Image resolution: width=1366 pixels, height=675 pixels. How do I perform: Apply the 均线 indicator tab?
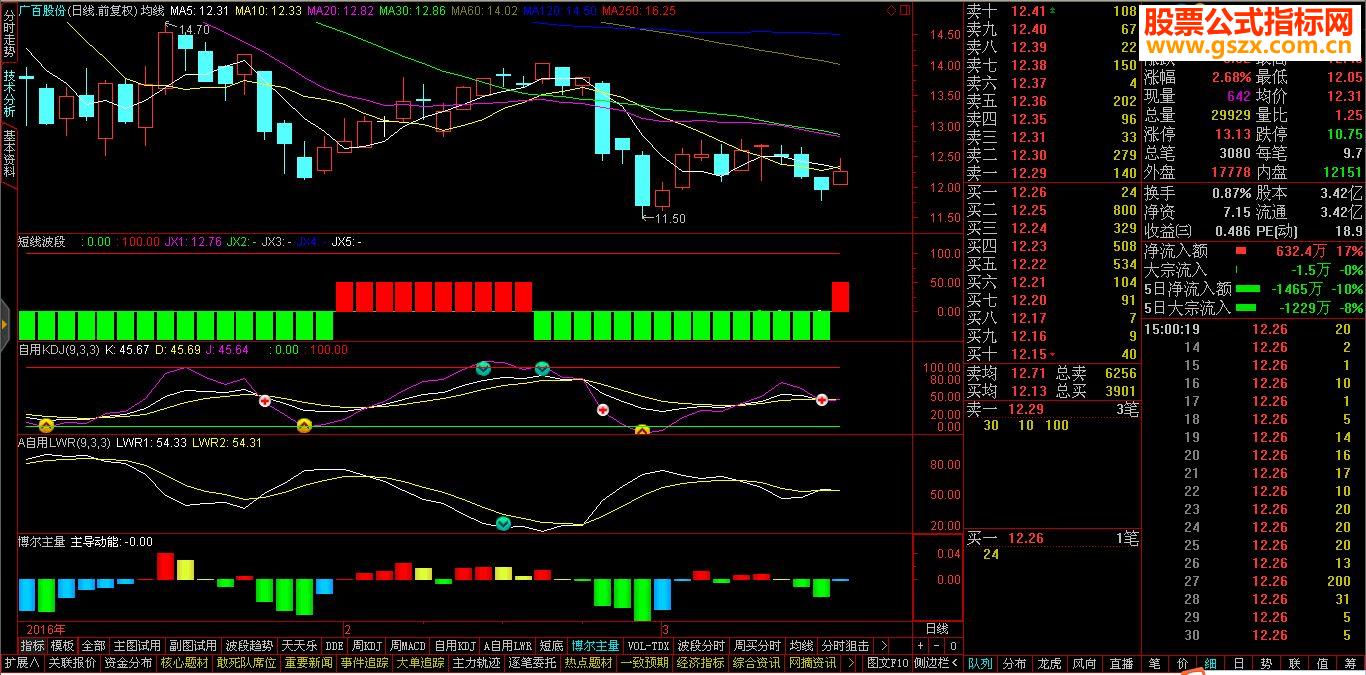801,646
